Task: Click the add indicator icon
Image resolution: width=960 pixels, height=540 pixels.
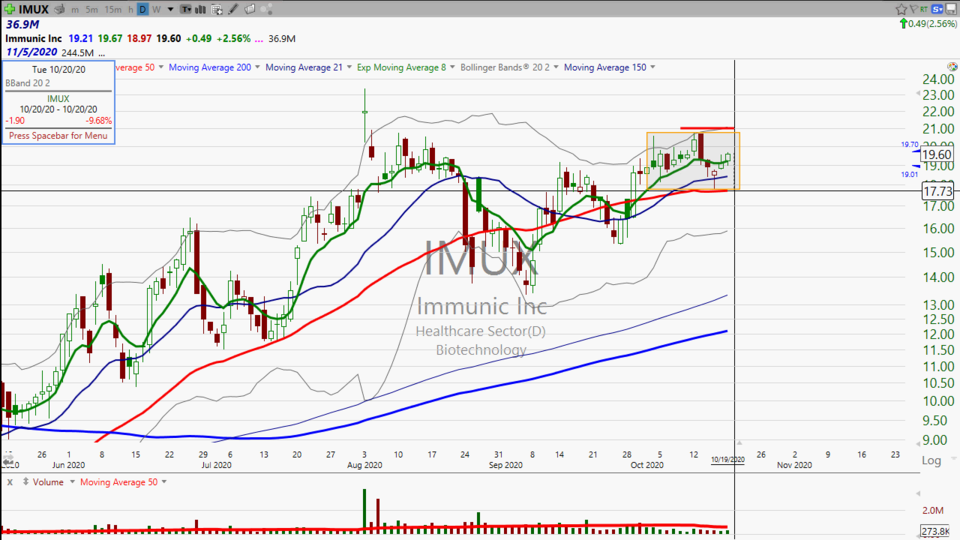Action: click(217, 9)
